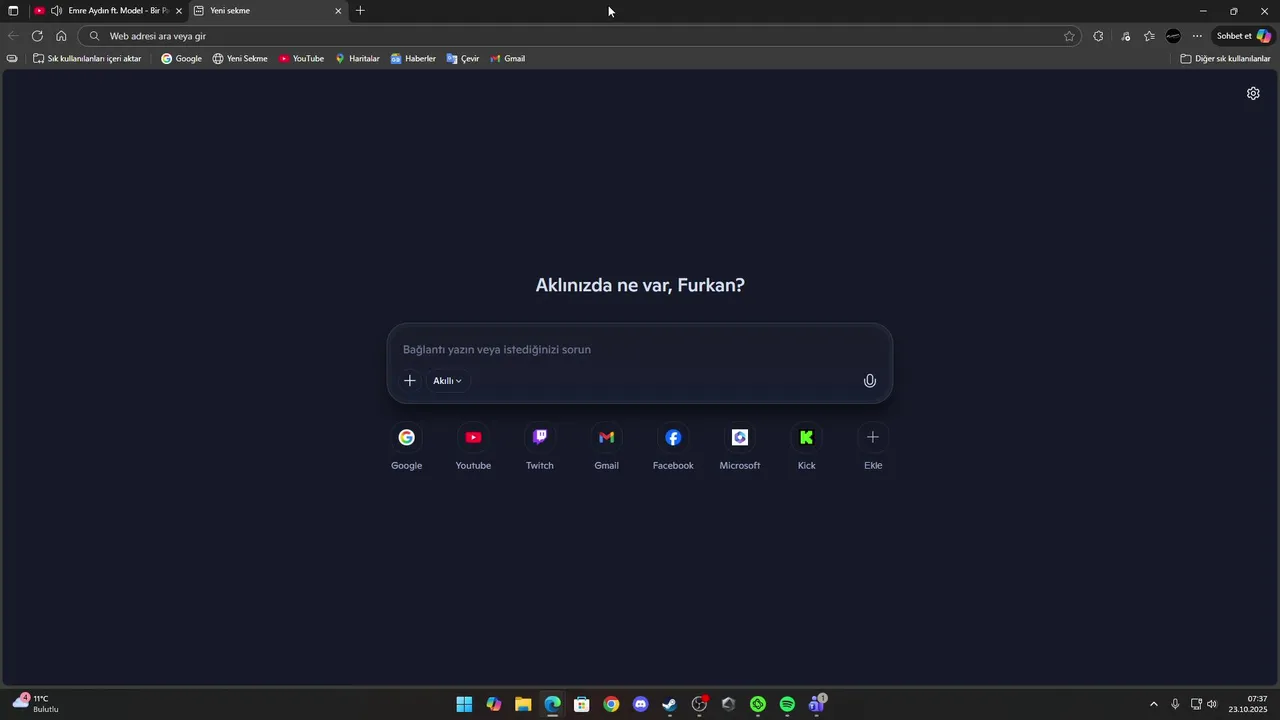Open the favorites list icon
This screenshot has width=1280, height=720.
click(1149, 36)
